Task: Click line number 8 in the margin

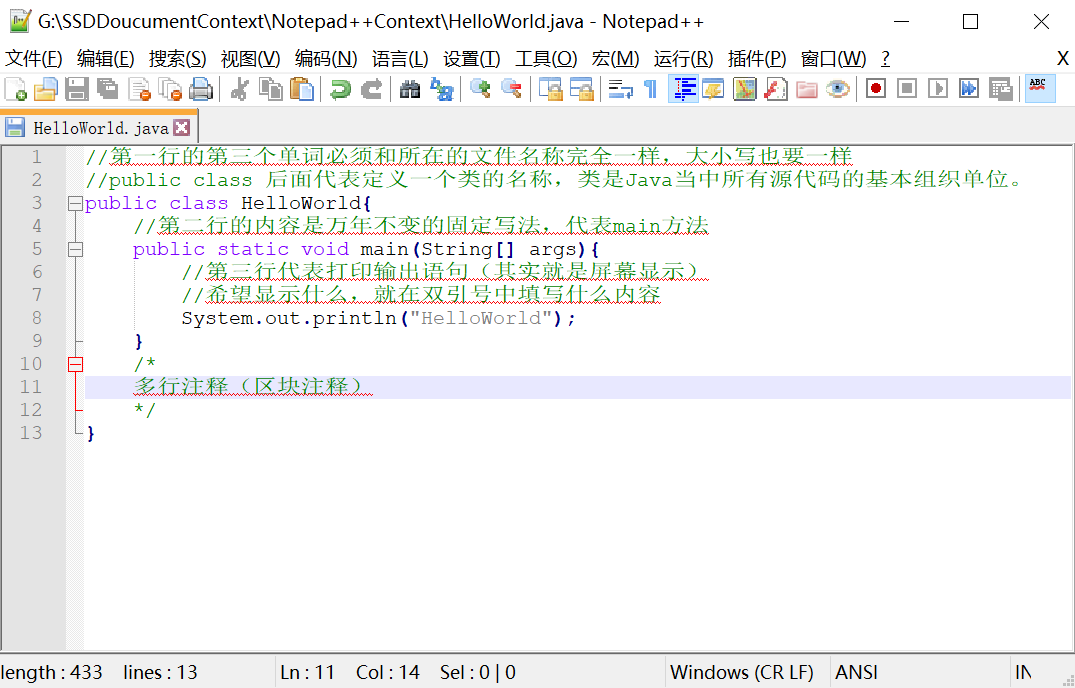Action: (x=37, y=318)
